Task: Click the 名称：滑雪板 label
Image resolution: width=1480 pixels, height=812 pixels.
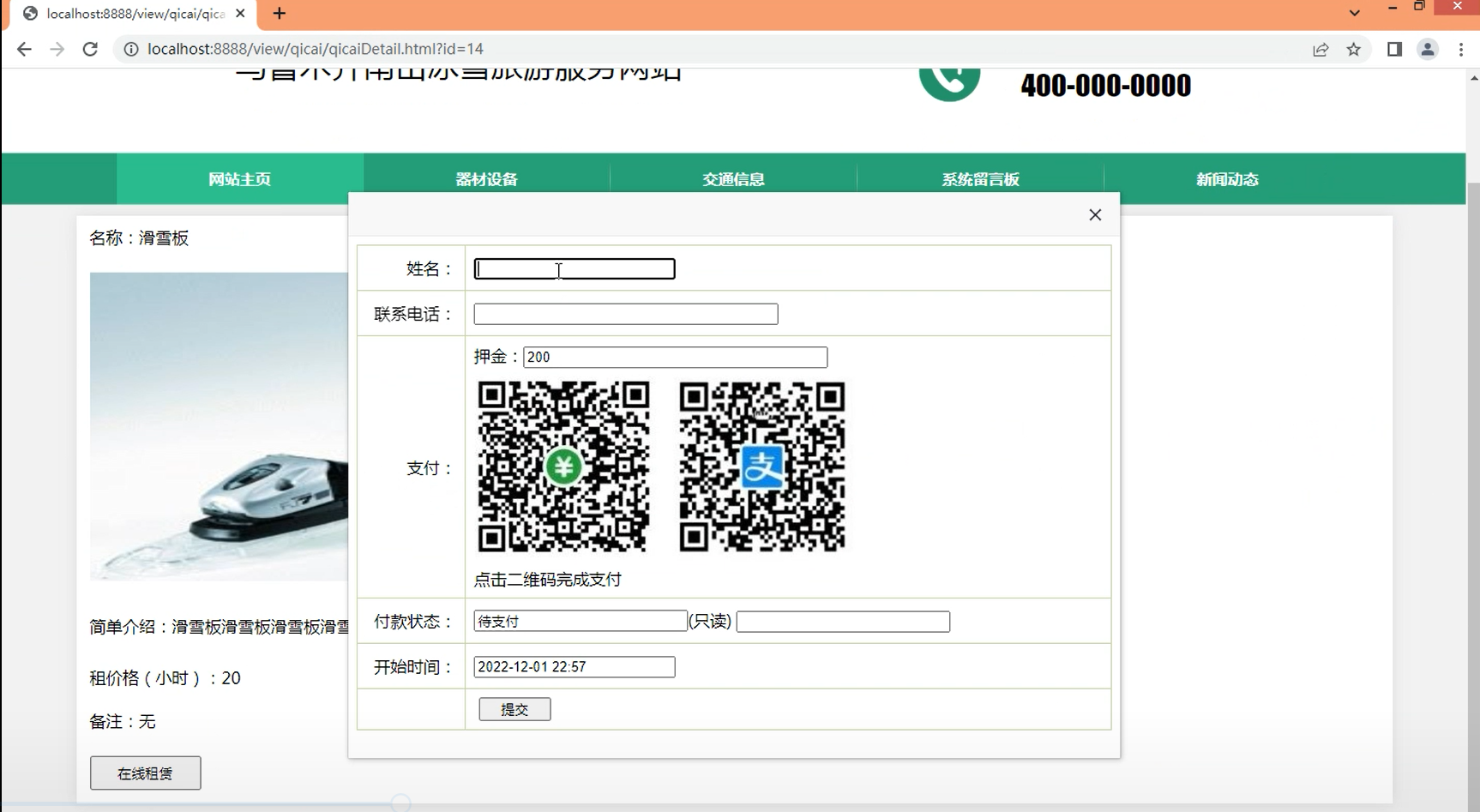Action: [139, 238]
